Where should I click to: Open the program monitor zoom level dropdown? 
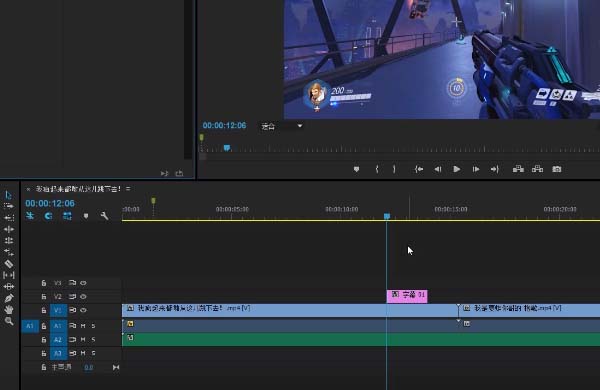tap(282, 126)
